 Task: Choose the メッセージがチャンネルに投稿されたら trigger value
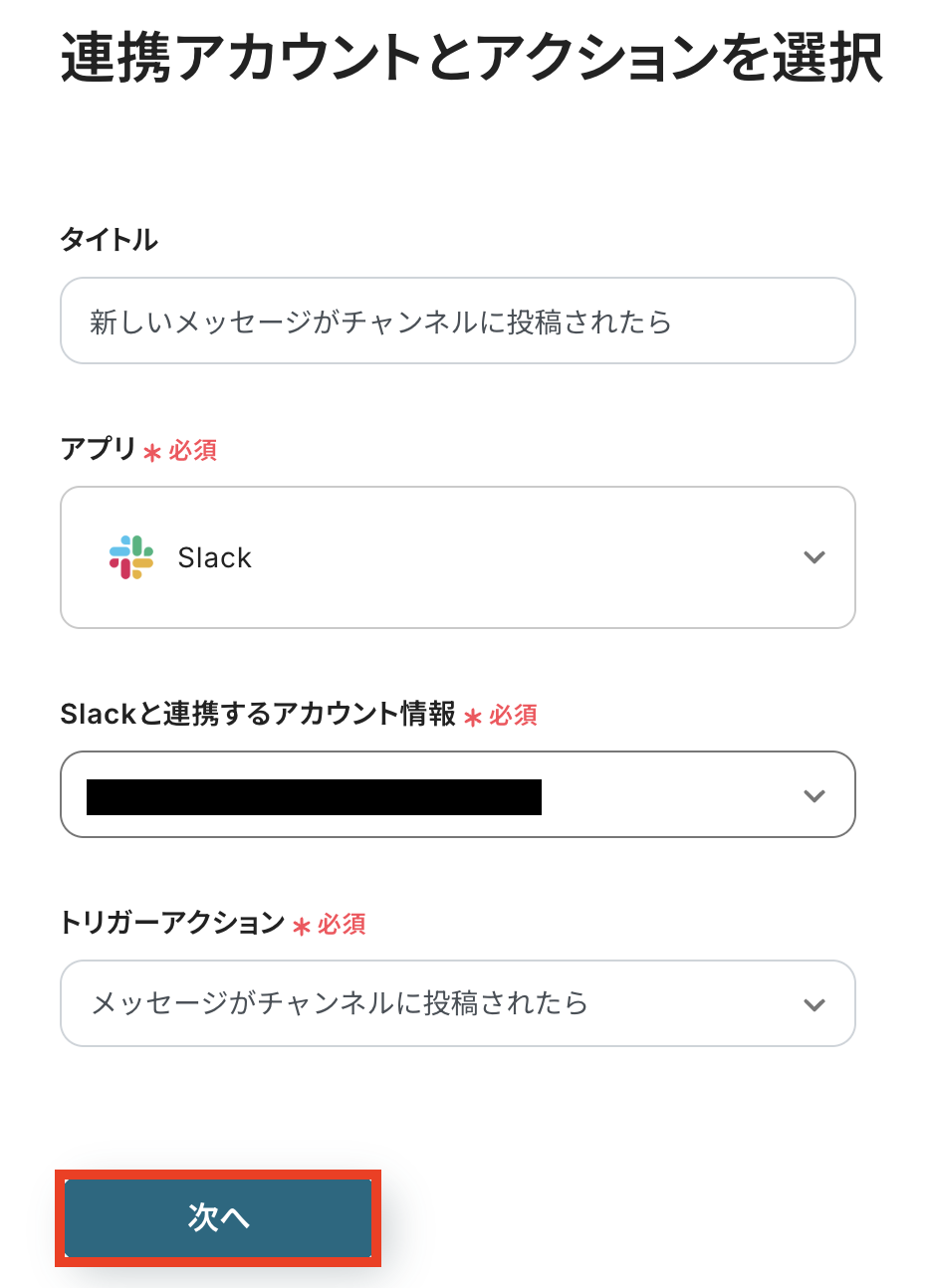point(340,1003)
